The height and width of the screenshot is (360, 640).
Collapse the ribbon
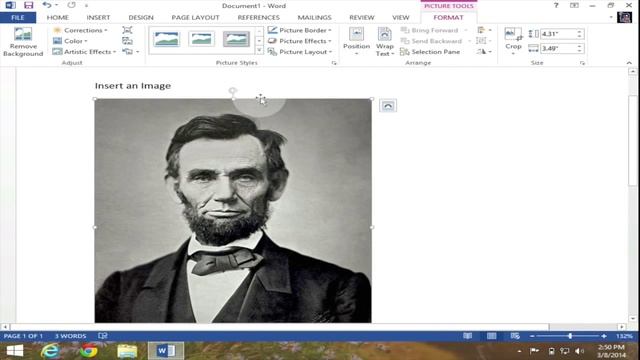click(x=629, y=63)
